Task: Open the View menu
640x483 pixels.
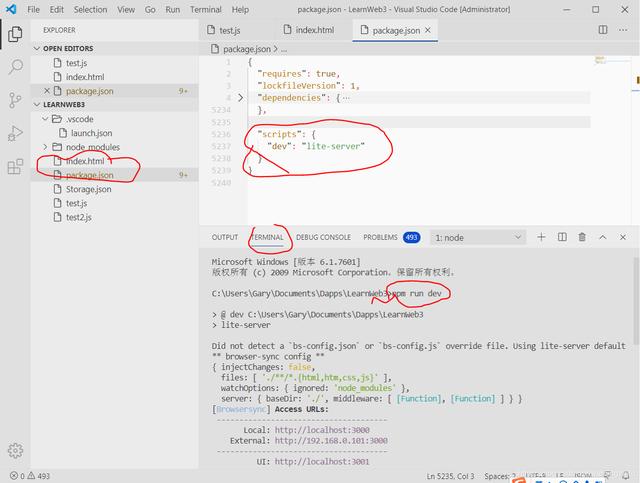Action: (x=126, y=9)
